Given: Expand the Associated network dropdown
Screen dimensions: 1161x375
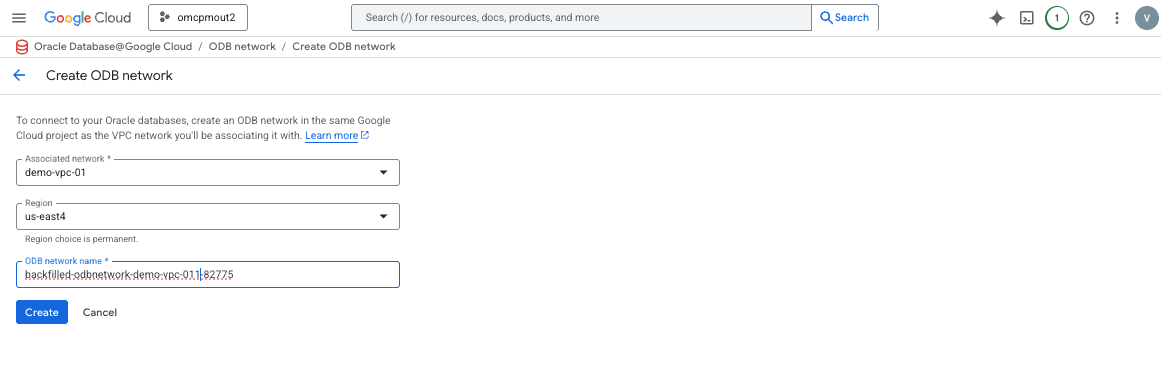Looking at the screenshot, I should 208,172.
